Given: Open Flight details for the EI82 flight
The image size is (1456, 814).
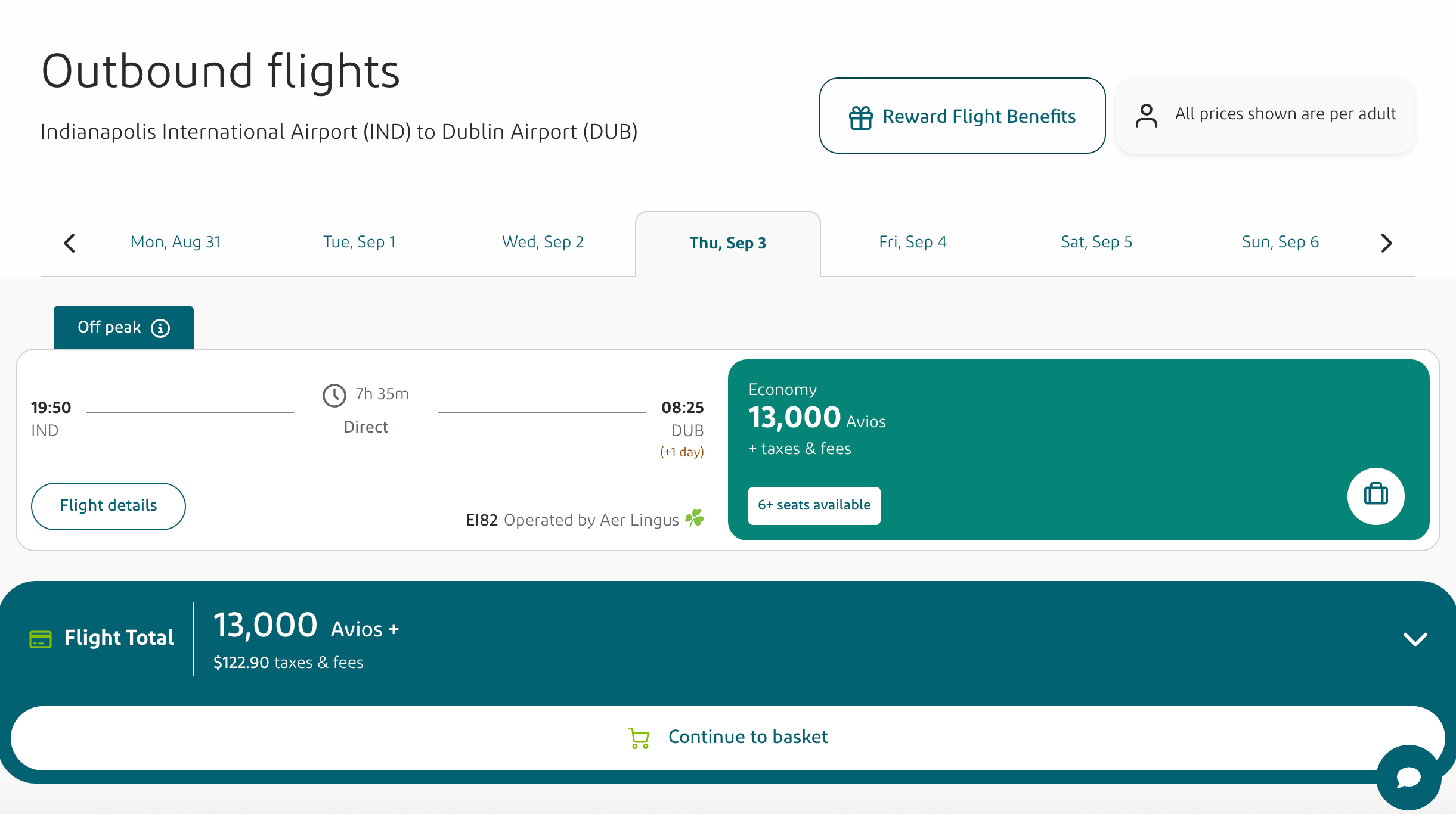Looking at the screenshot, I should pos(108,505).
